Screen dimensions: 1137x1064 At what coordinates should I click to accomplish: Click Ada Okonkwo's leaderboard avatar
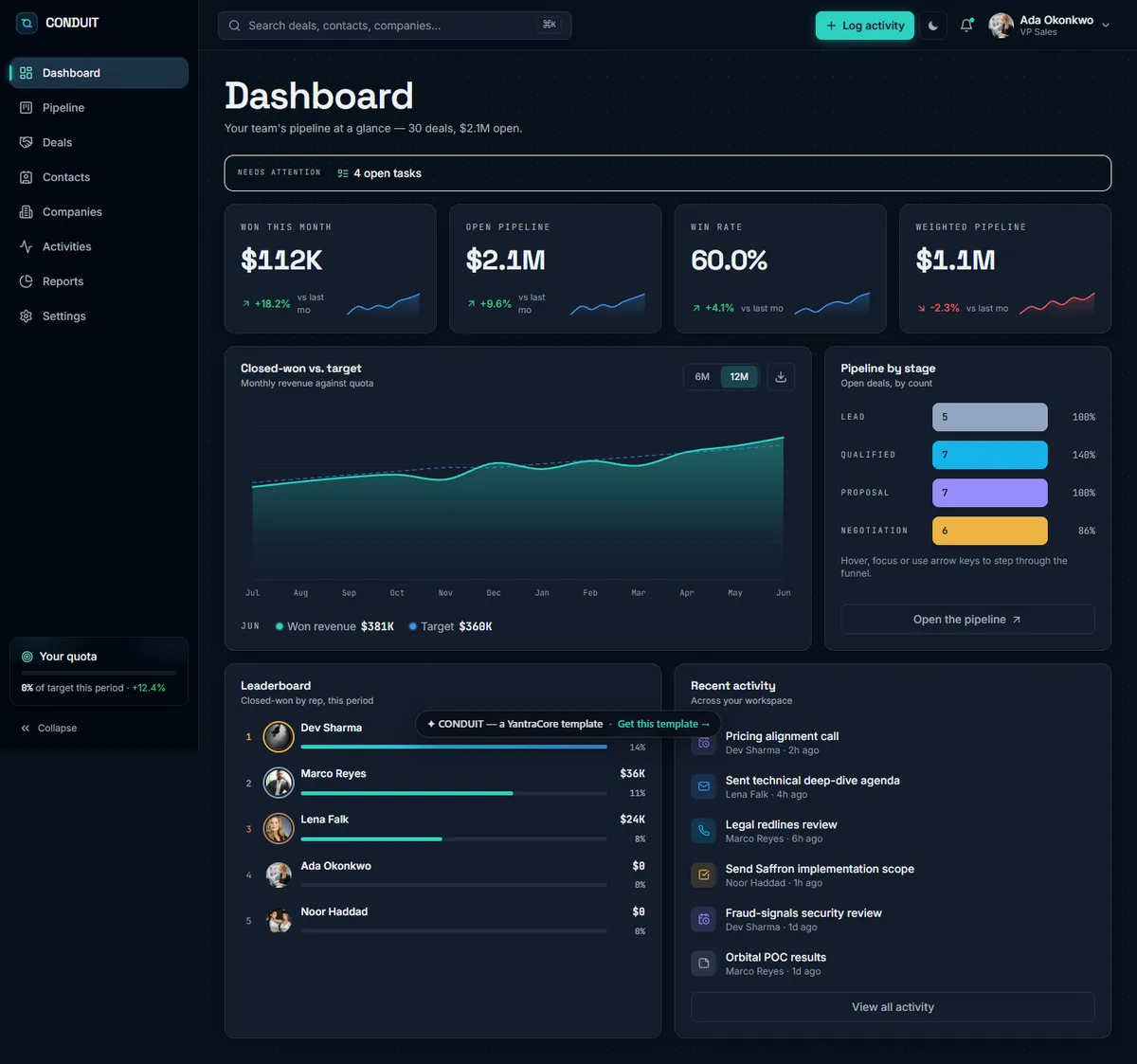click(279, 875)
